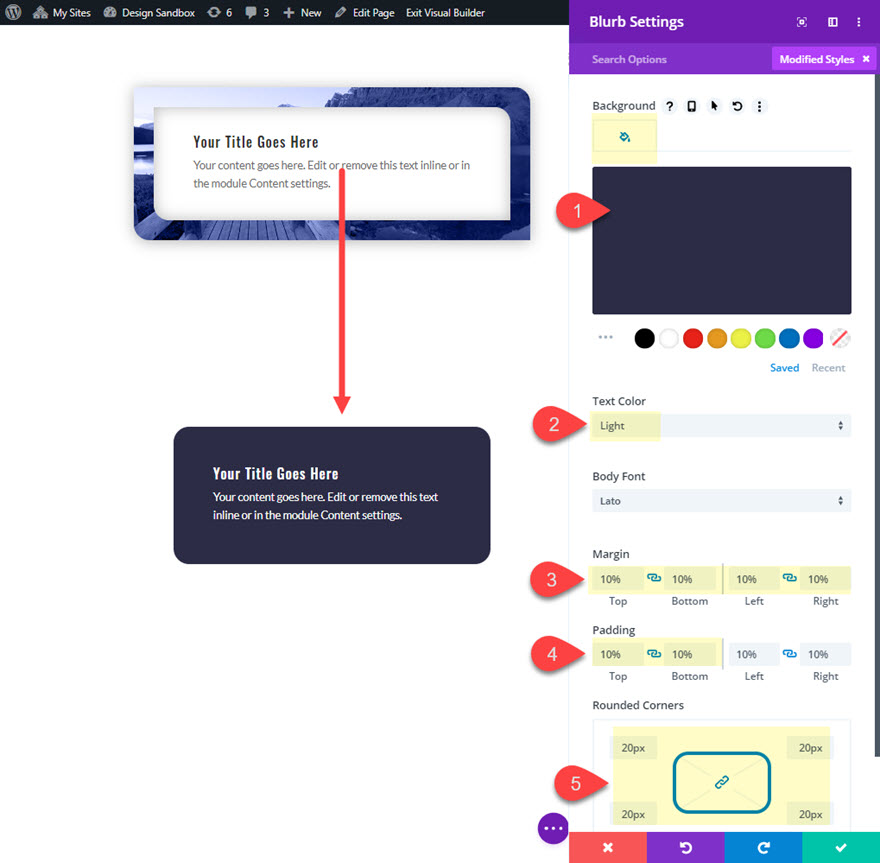Toggle Padding top-bottom link icon
The image size is (880, 863).
pos(654,654)
